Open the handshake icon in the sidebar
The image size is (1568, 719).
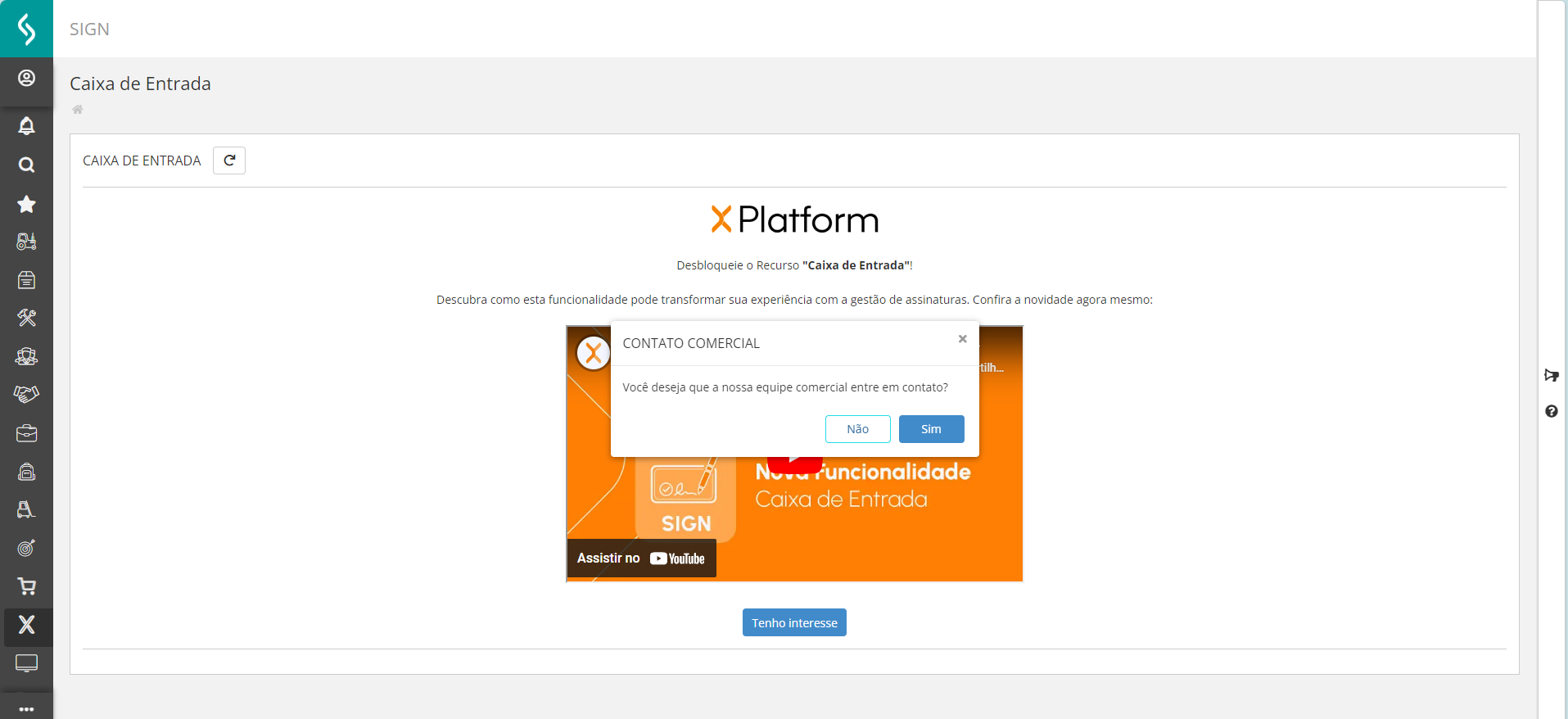pos(26,395)
